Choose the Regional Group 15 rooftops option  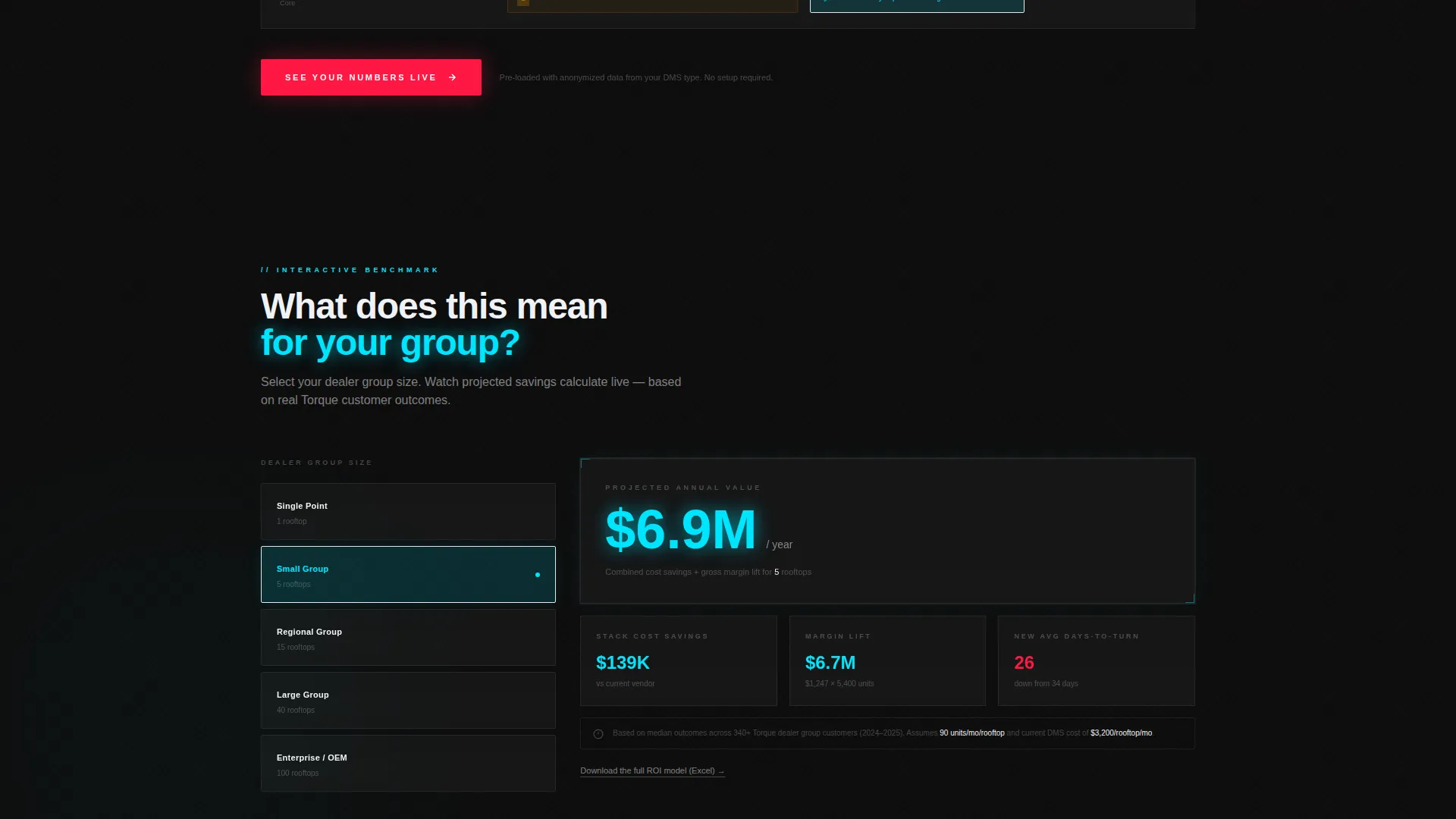click(x=408, y=638)
